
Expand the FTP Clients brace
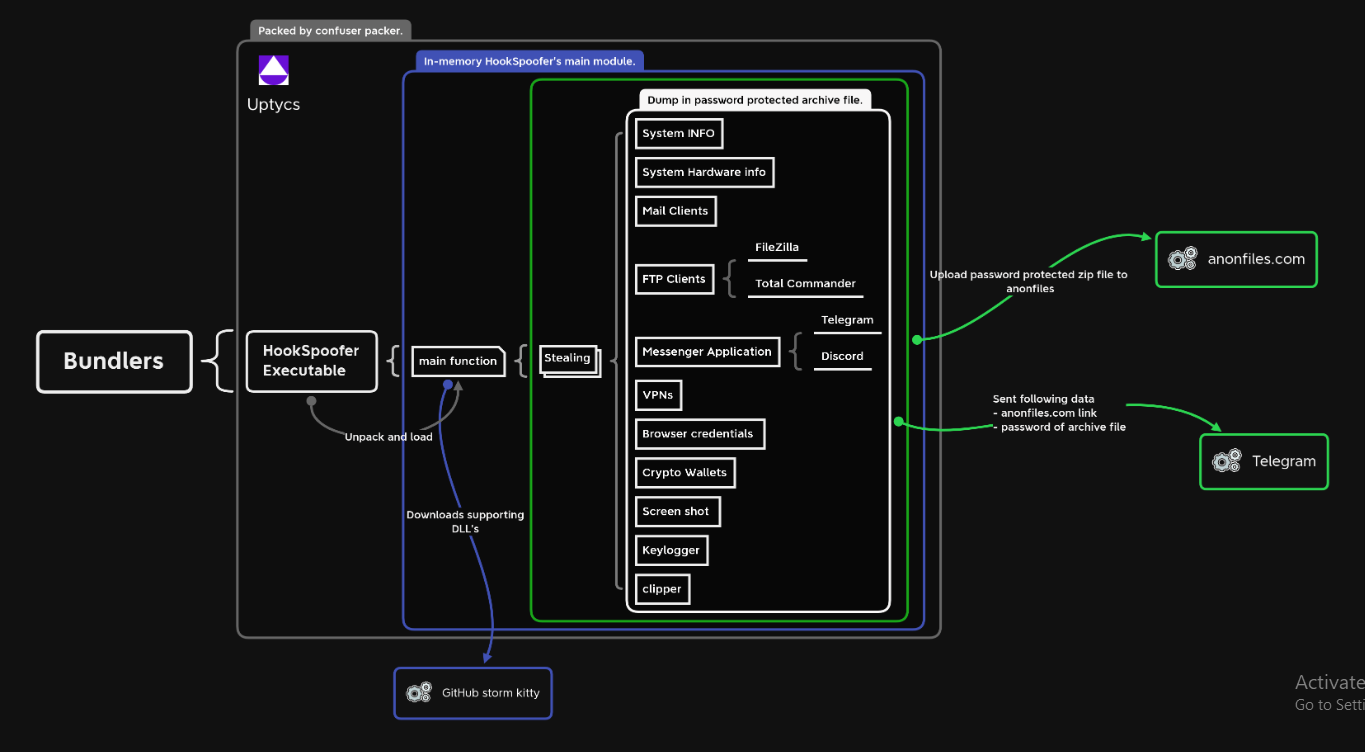tap(730, 279)
